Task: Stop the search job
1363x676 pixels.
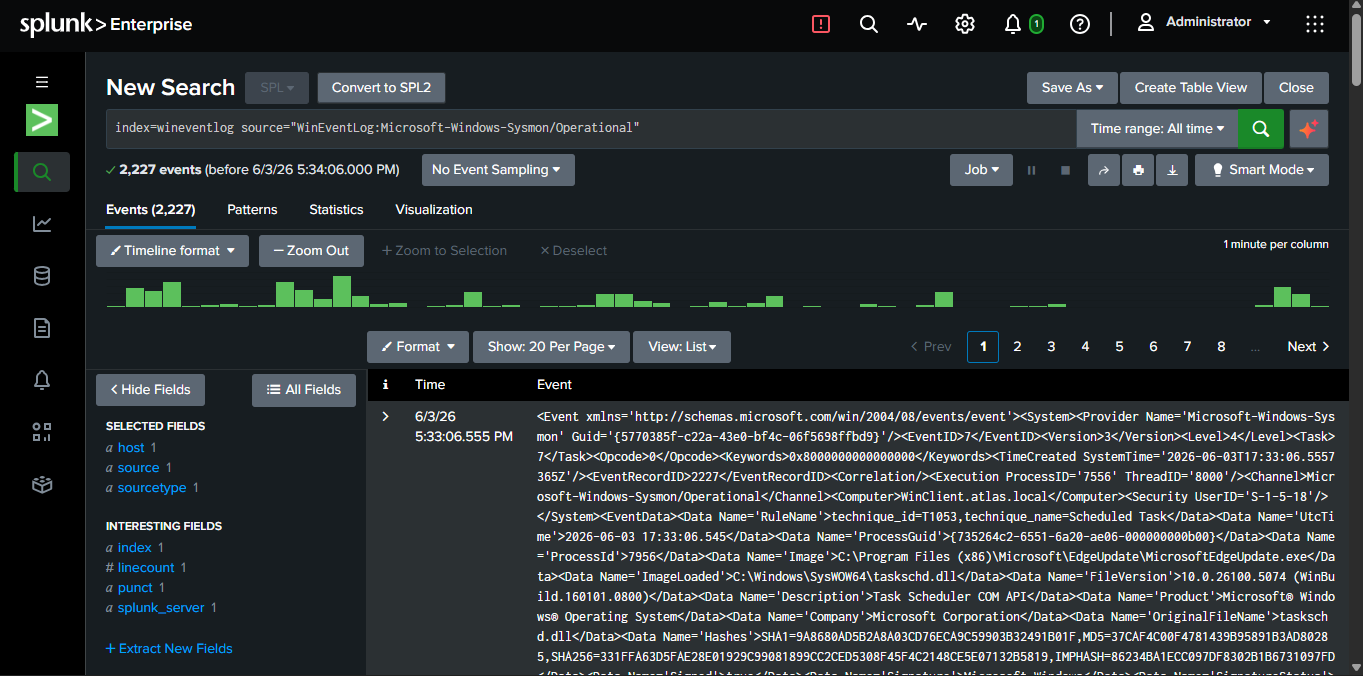Action: pyautogui.click(x=1065, y=170)
